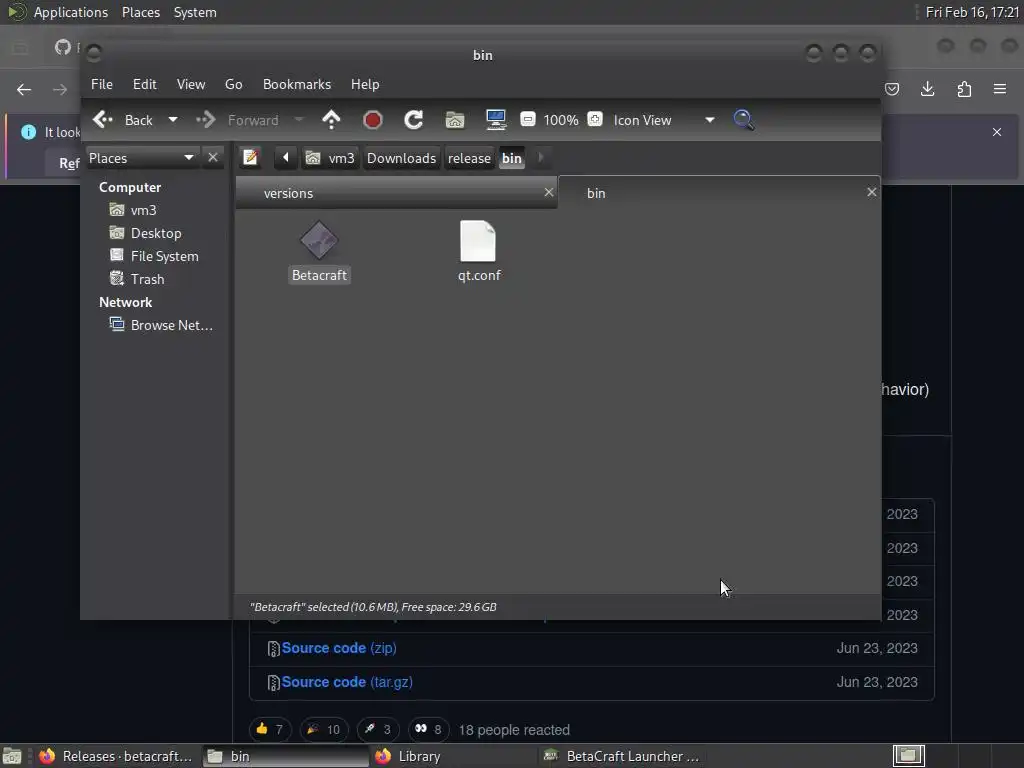
Task: Open the File menu
Action: click(x=101, y=84)
